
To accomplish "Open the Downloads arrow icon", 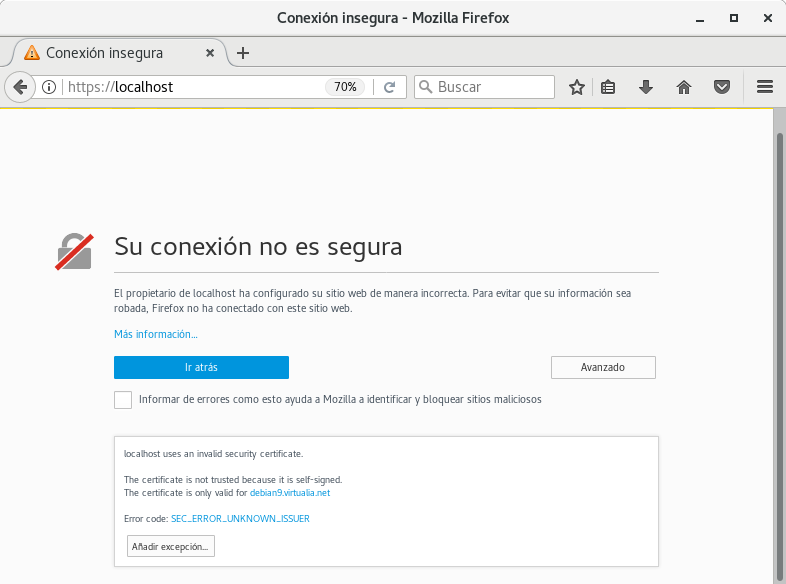I will click(x=646, y=87).
